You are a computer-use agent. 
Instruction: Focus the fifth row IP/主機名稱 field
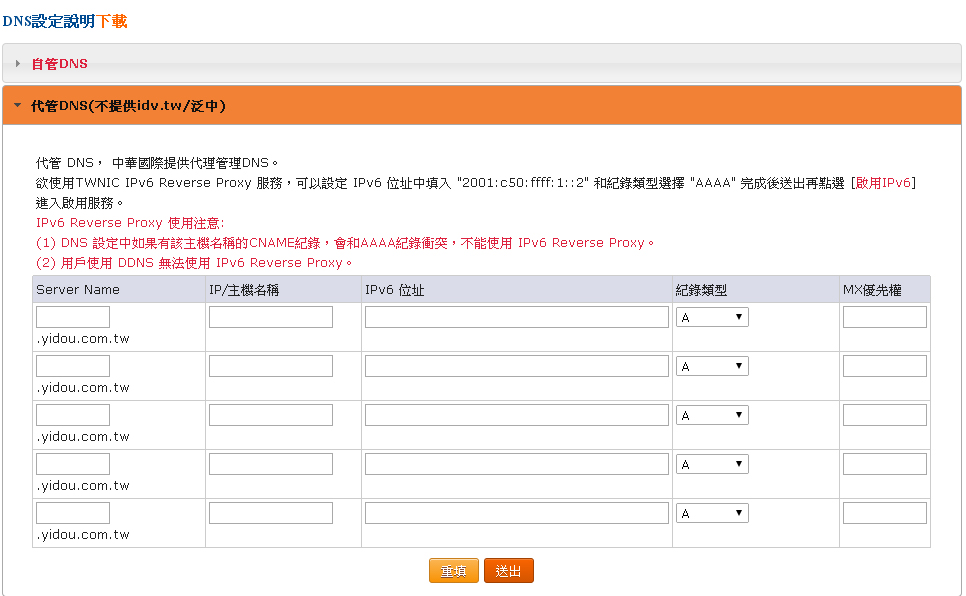(x=270, y=513)
